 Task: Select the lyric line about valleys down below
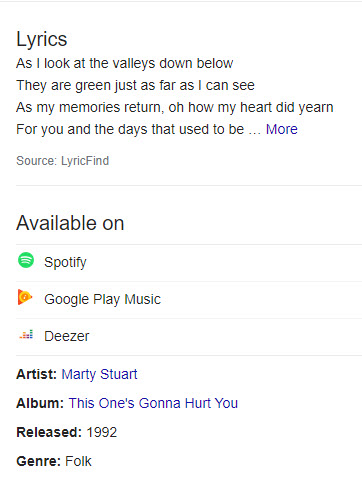click(125, 63)
